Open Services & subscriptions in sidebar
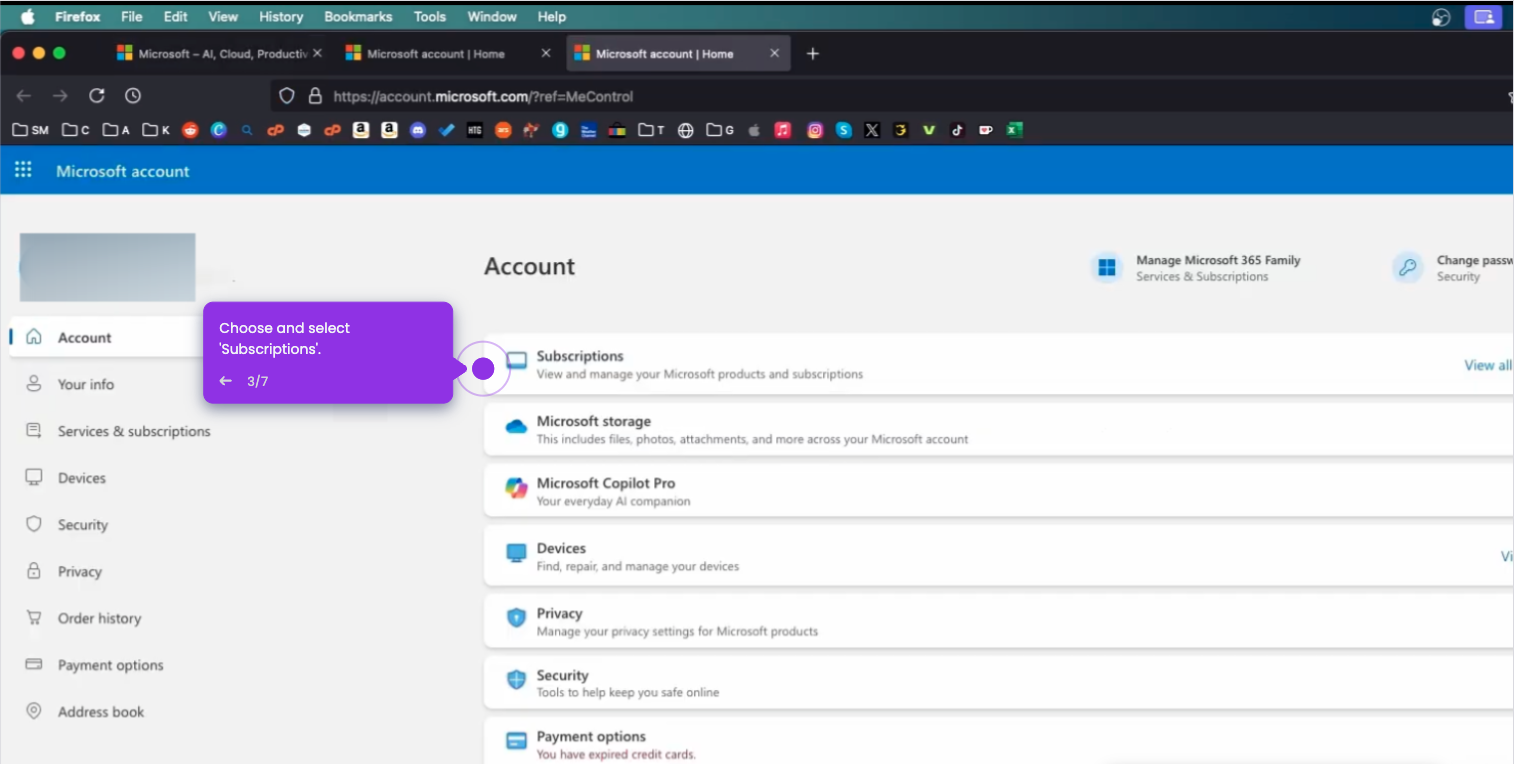 click(x=134, y=431)
